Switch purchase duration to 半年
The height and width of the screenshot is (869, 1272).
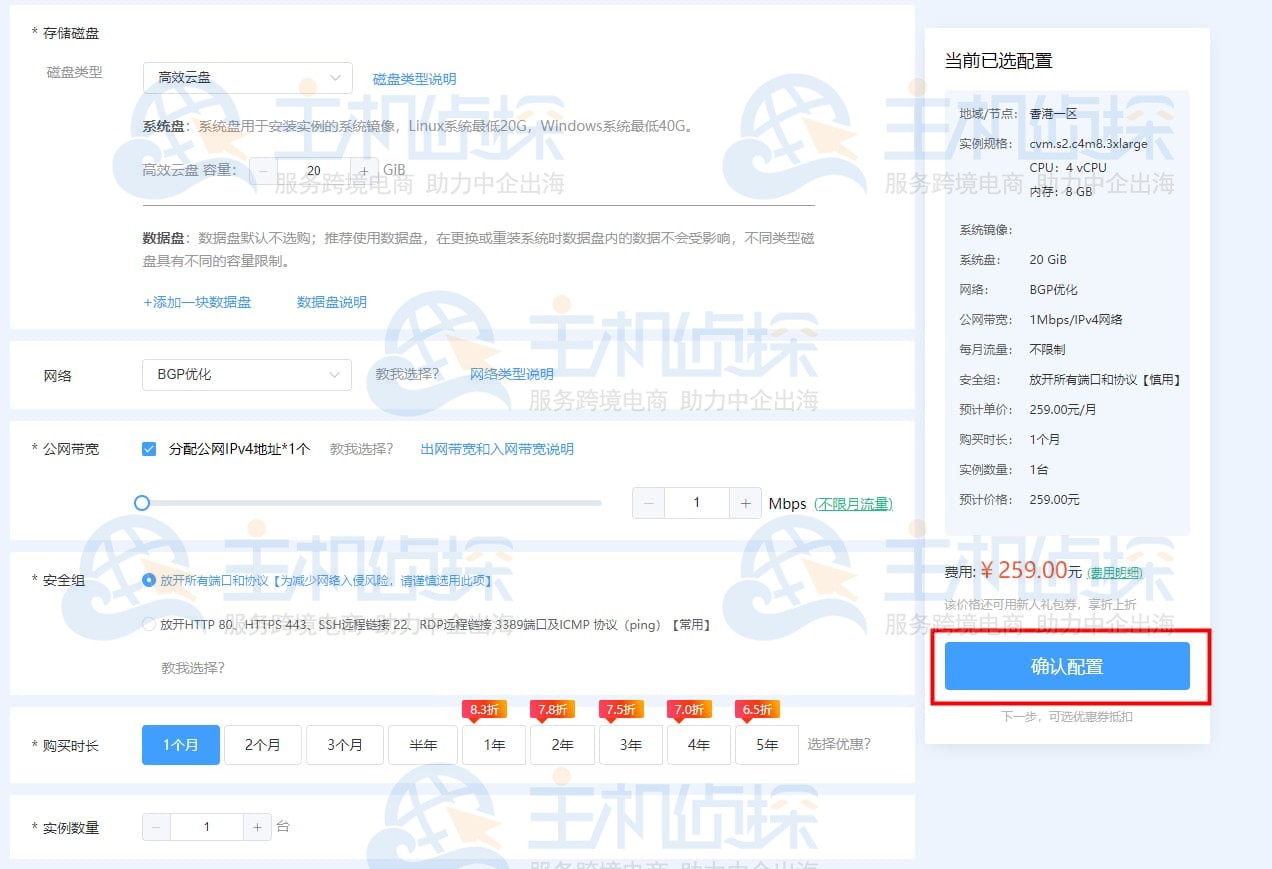click(422, 744)
